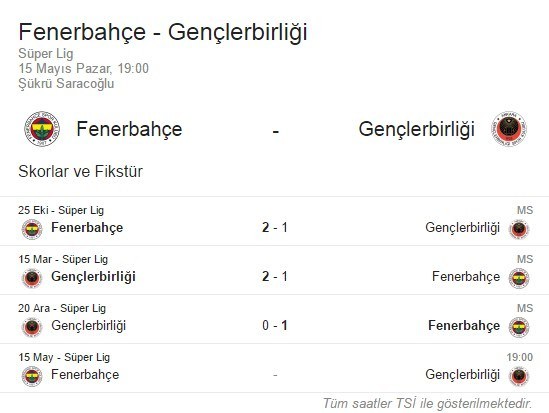The width and height of the screenshot is (549, 413).
Task: Click Fenerbahçe crest in 20 Ara match
Action: click(x=519, y=327)
